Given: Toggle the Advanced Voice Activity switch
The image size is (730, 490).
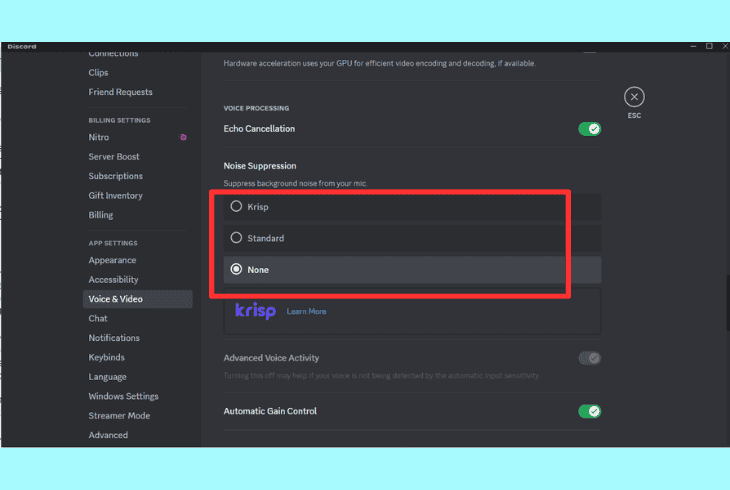Looking at the screenshot, I should coord(589,358).
